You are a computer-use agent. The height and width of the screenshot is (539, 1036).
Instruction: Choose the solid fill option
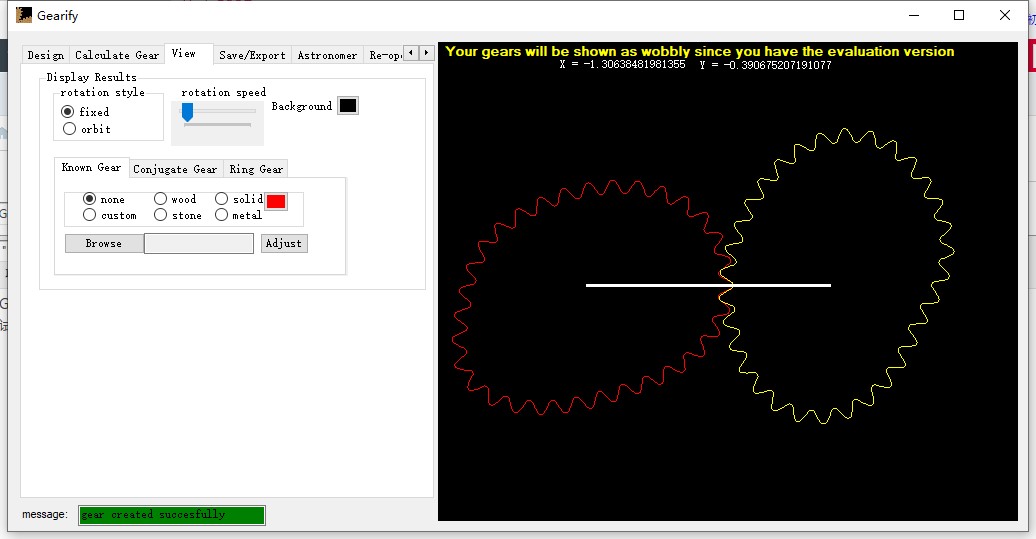[239, 199]
